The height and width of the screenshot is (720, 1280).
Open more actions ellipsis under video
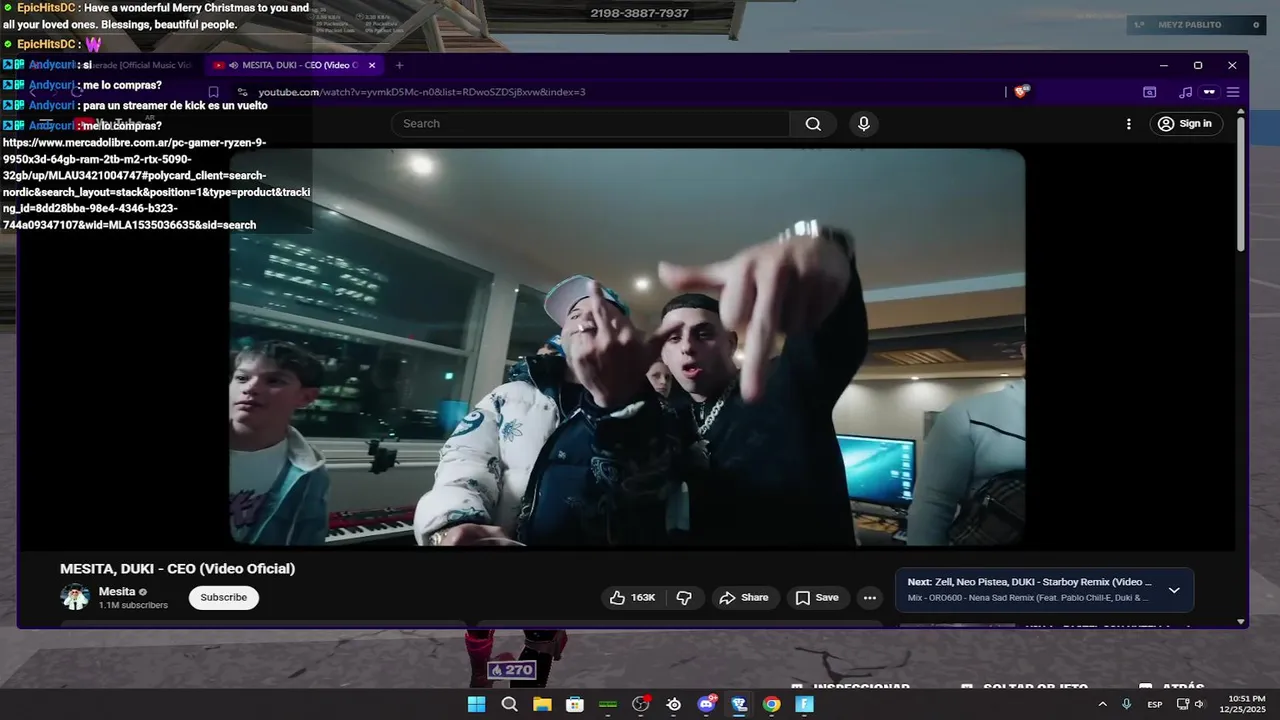click(870, 598)
